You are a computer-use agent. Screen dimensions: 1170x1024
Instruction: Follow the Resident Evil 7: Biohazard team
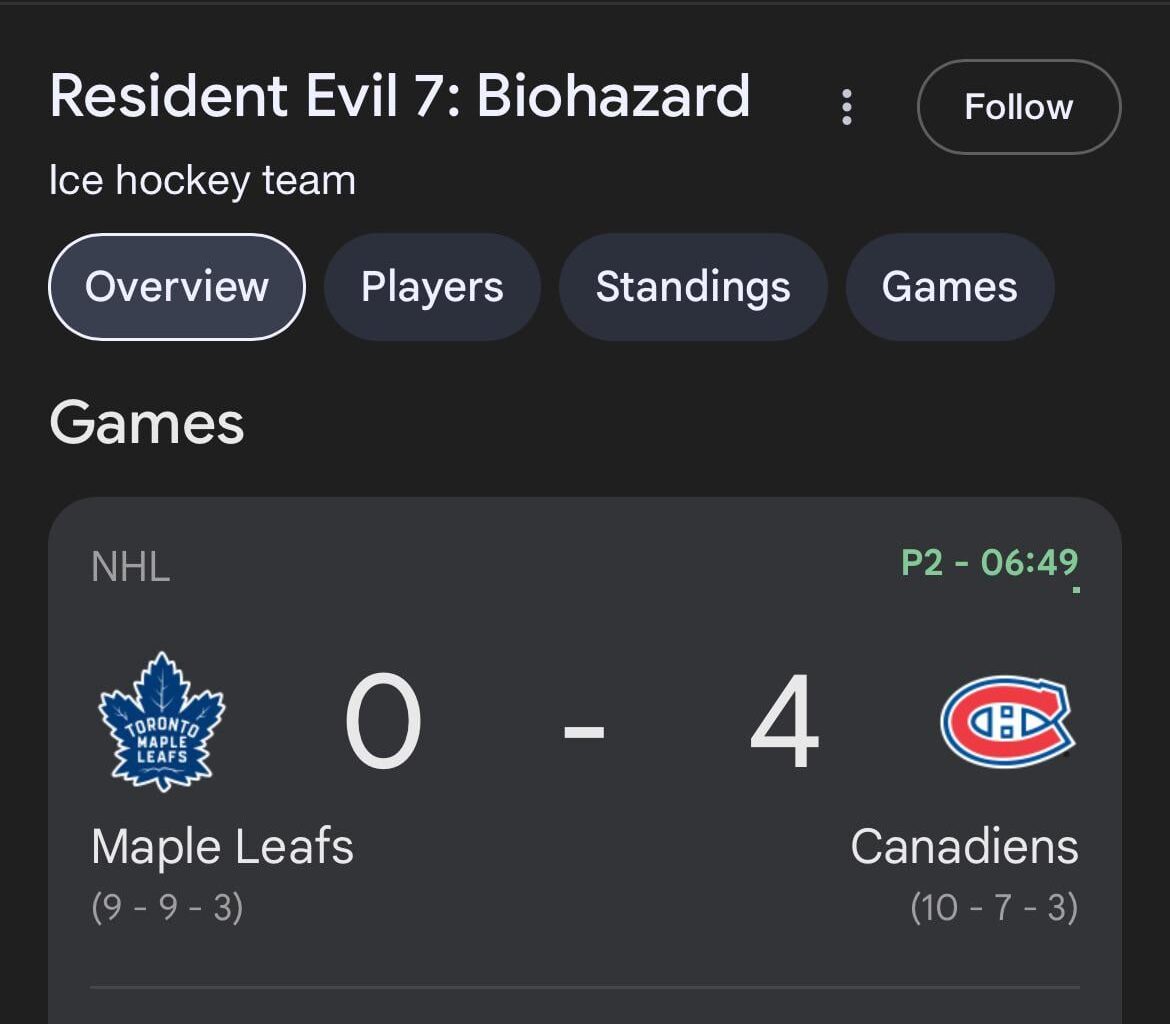1017,107
